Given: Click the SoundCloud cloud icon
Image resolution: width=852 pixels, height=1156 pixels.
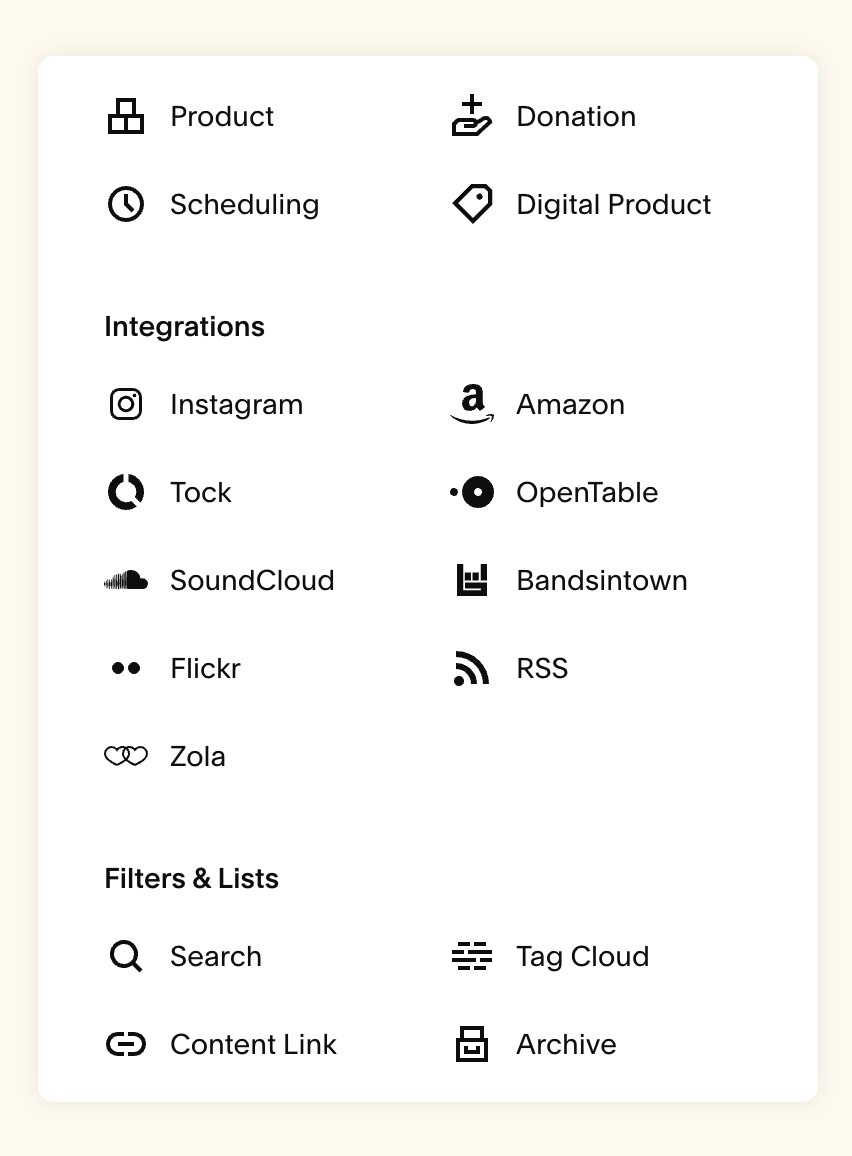Looking at the screenshot, I should pyautogui.click(x=126, y=580).
